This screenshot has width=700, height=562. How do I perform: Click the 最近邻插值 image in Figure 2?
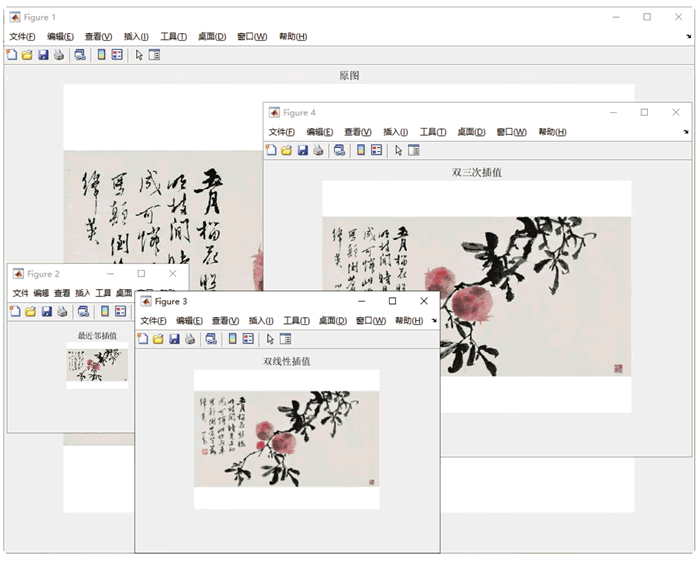click(x=97, y=365)
